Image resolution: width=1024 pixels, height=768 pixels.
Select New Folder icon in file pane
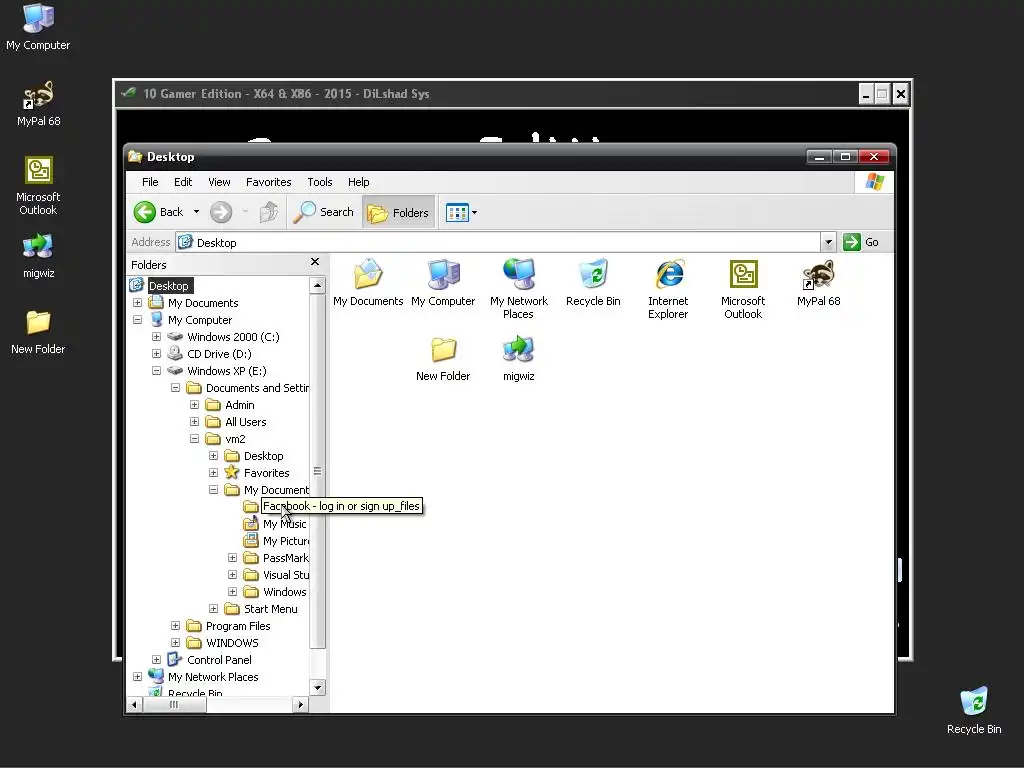tap(443, 358)
